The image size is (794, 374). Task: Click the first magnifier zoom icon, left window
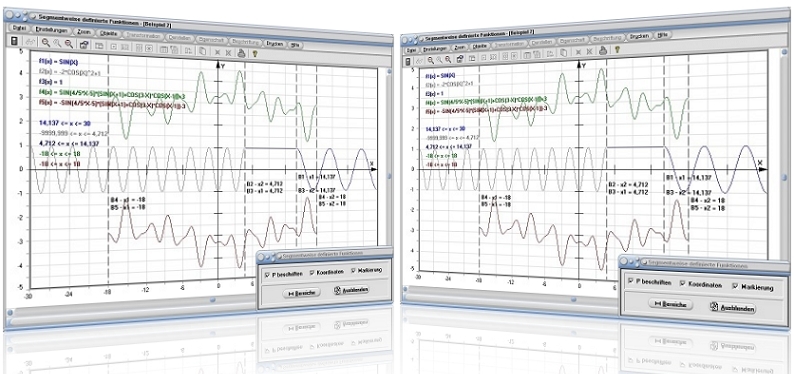[x=46, y=43]
